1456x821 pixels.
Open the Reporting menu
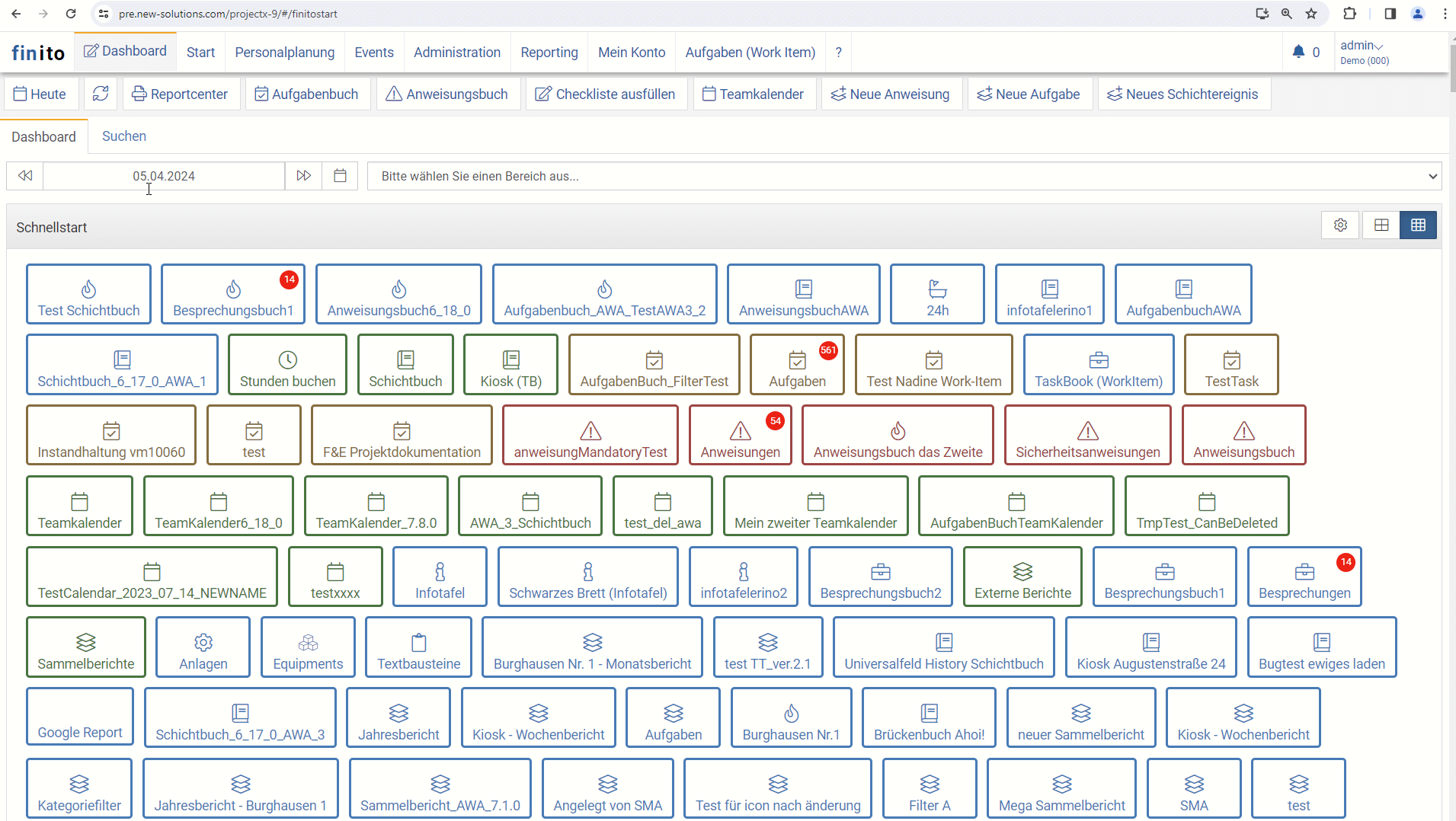coord(549,53)
